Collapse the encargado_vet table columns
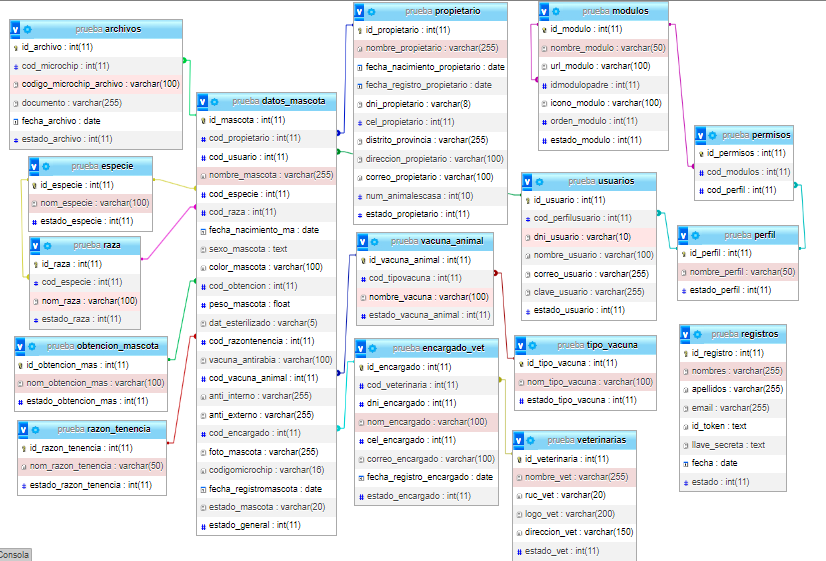This screenshot has width=826, height=561. pyautogui.click(x=363, y=348)
